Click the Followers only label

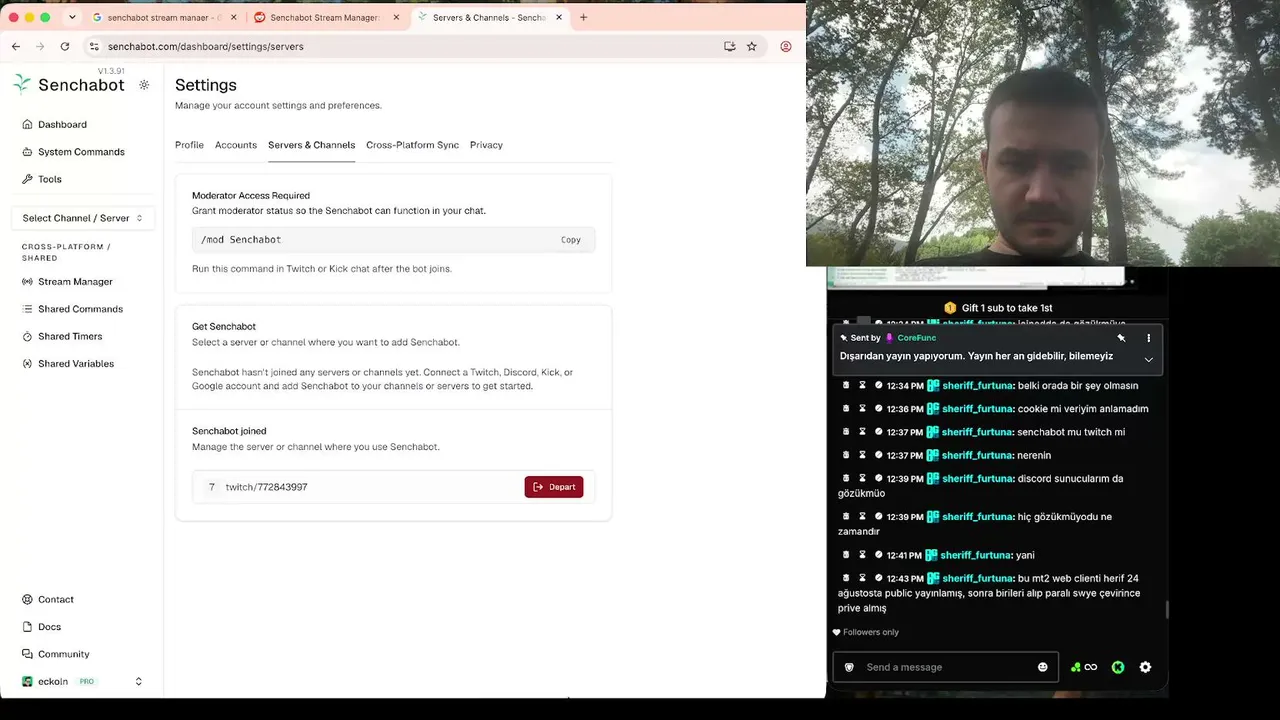pos(871,632)
